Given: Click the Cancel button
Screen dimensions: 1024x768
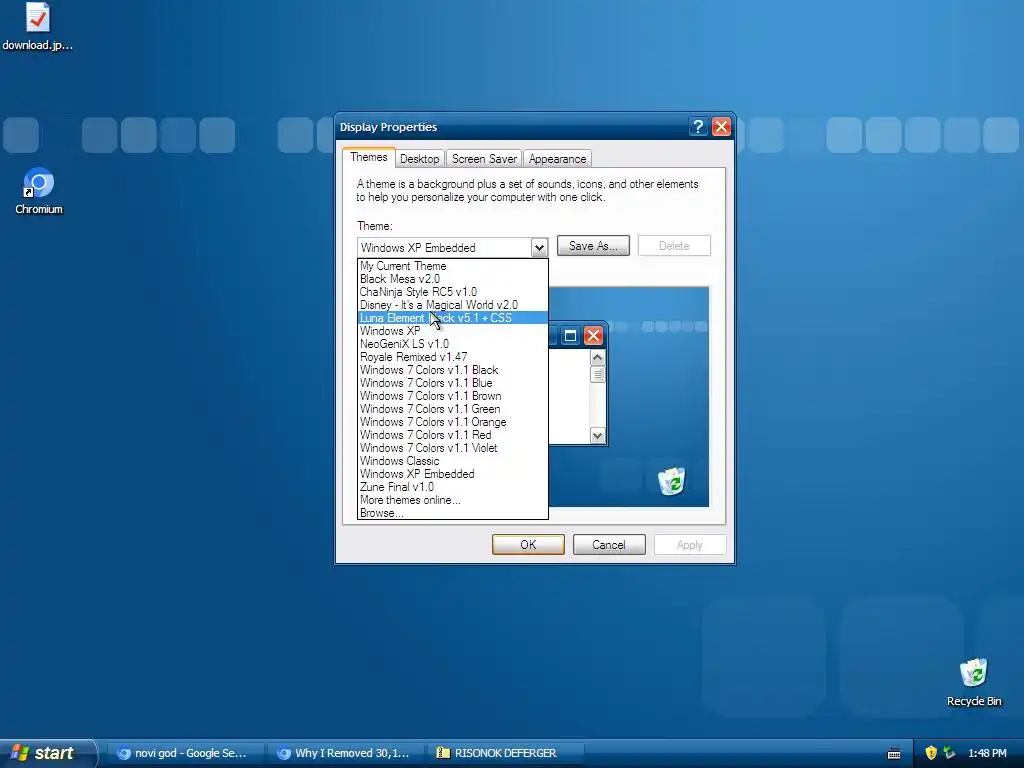Looking at the screenshot, I should tap(609, 545).
